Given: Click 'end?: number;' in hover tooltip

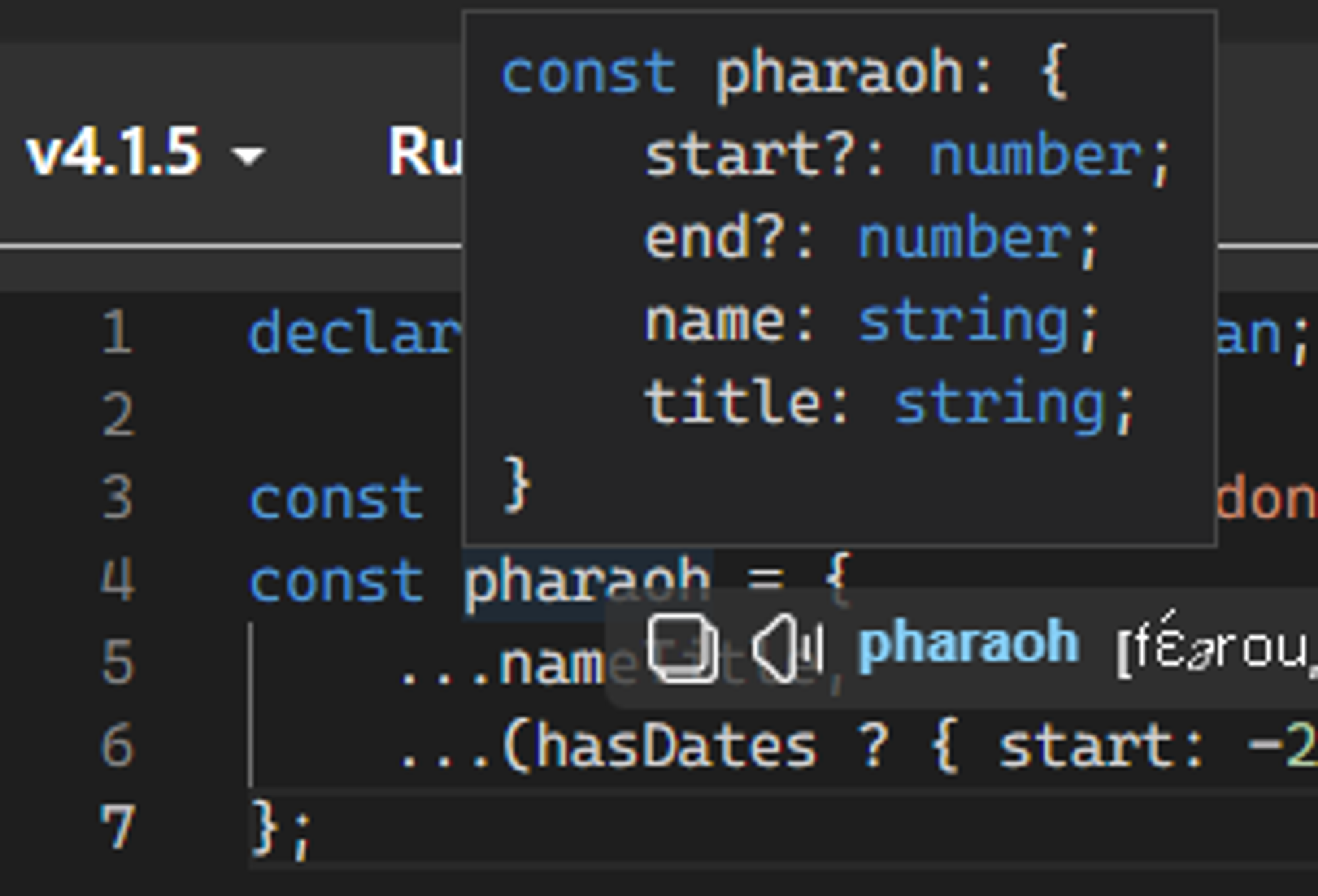Looking at the screenshot, I should pos(871,240).
